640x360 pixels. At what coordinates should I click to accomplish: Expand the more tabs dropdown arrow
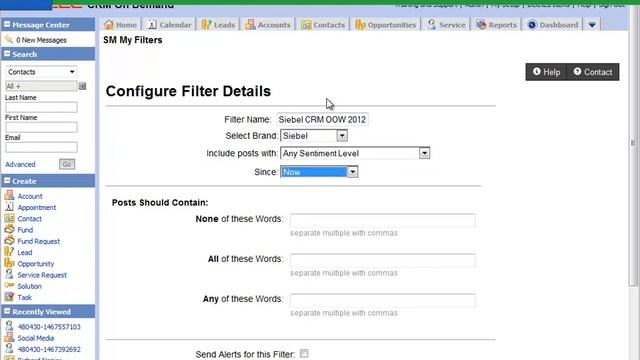[592, 25]
